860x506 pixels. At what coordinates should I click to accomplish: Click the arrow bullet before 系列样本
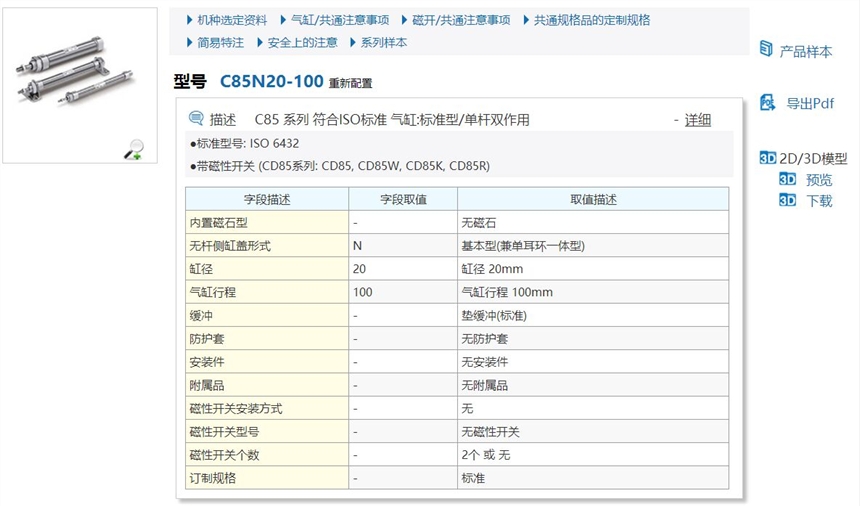pyautogui.click(x=353, y=43)
